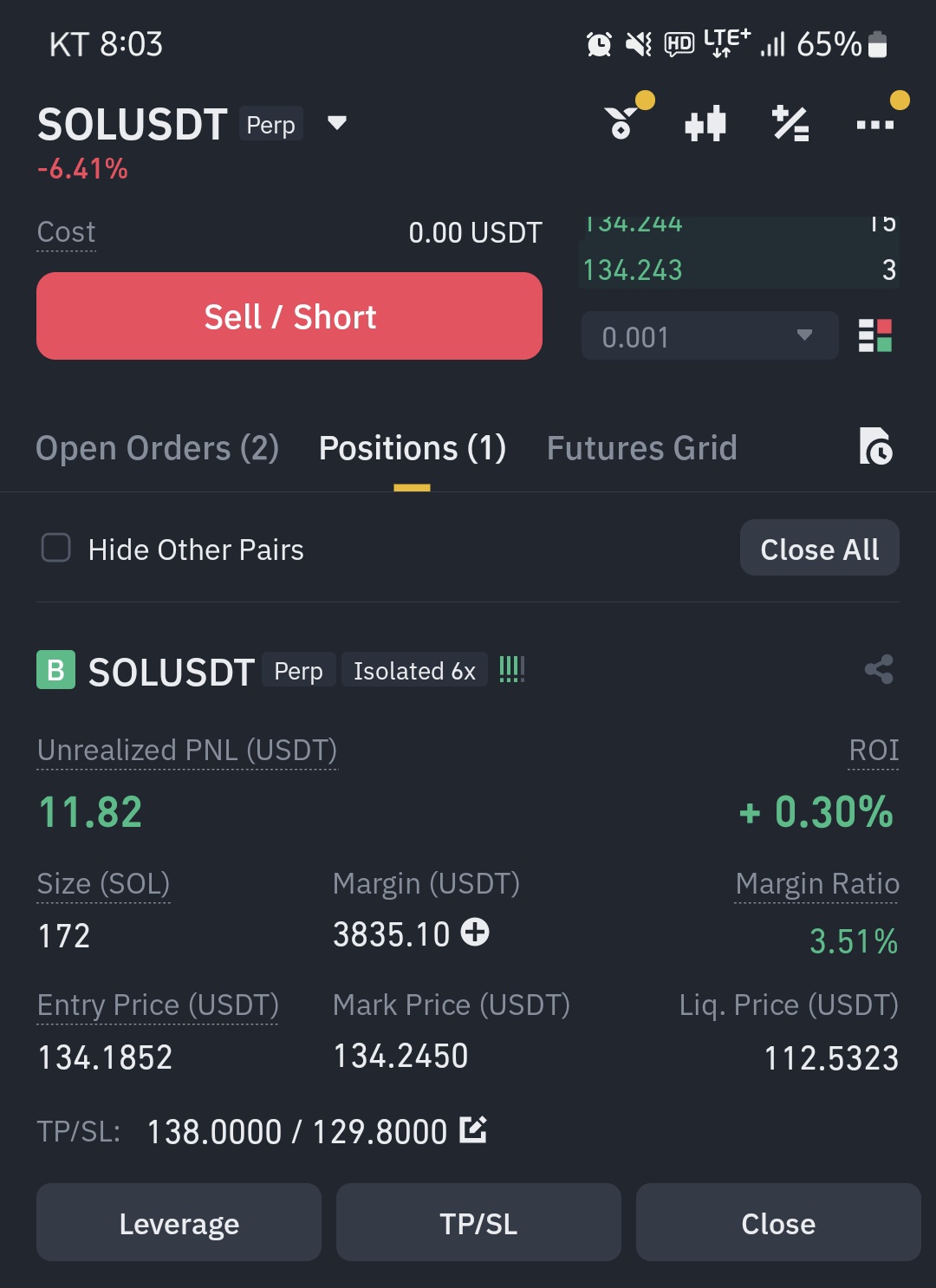Image resolution: width=936 pixels, height=1288 pixels.
Task: Click the Isolated 6x margin badge
Action: coord(414,671)
